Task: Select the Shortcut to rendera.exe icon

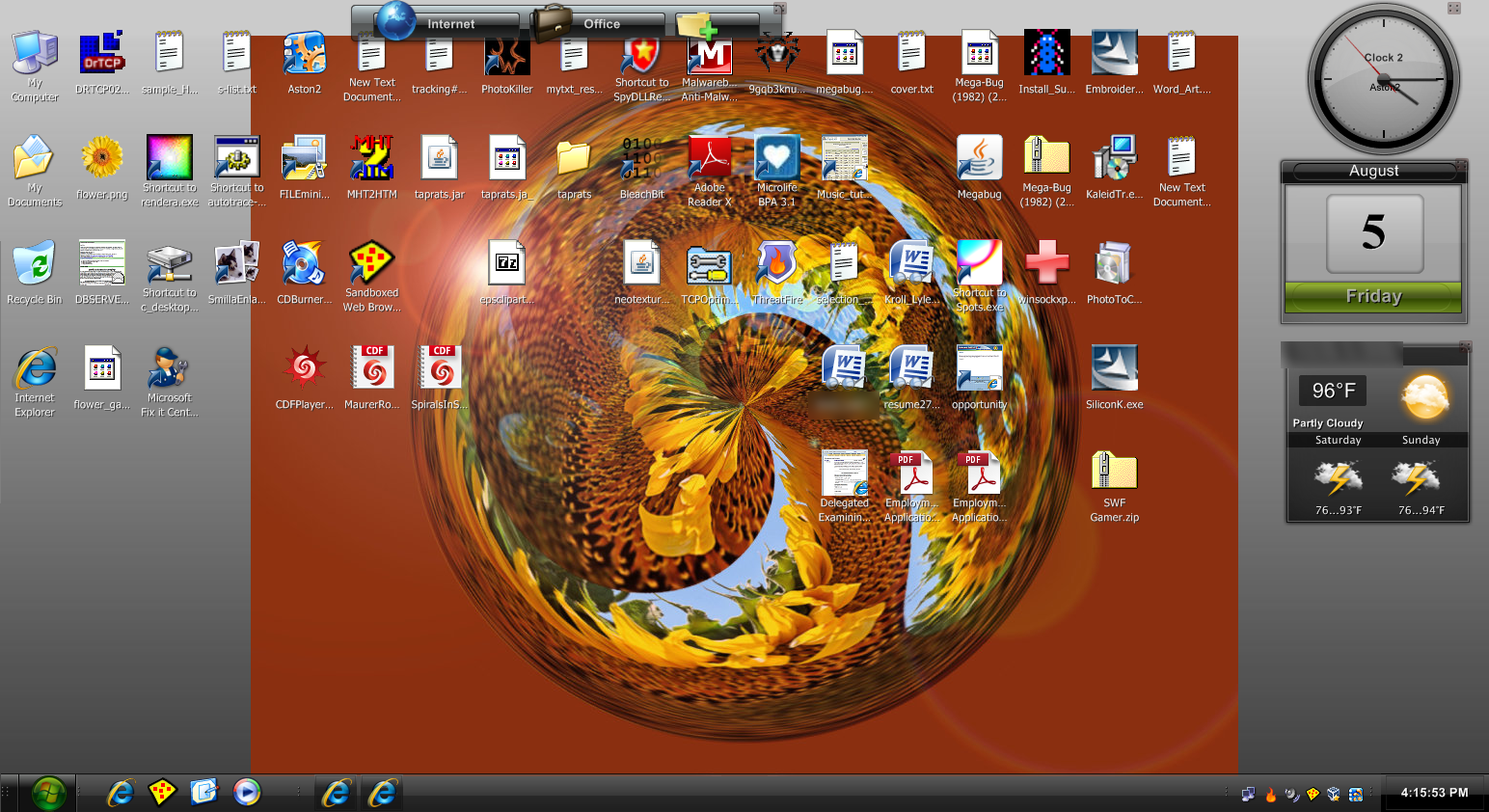Action: point(170,171)
